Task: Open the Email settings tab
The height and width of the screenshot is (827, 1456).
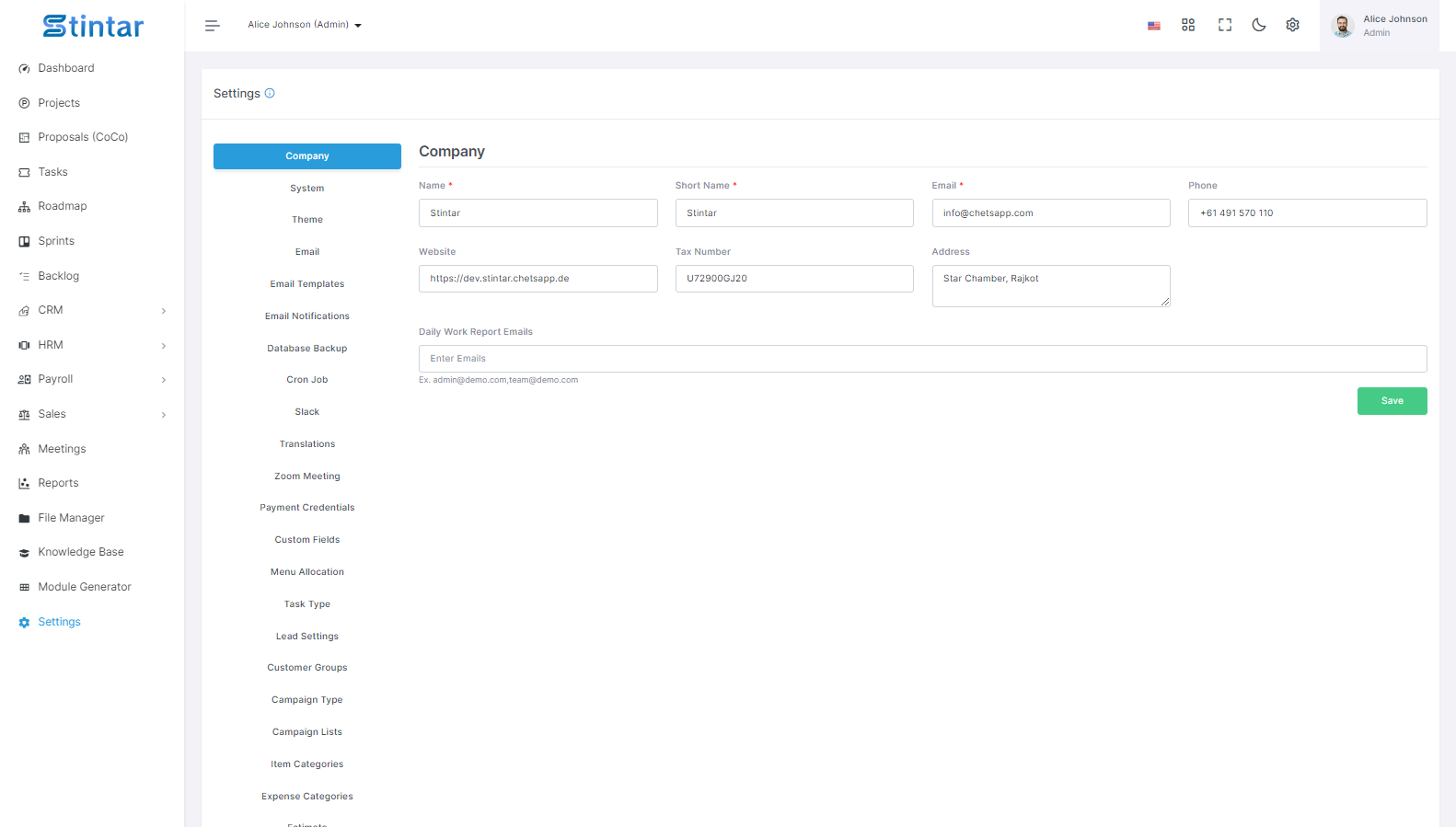Action: [x=307, y=252]
